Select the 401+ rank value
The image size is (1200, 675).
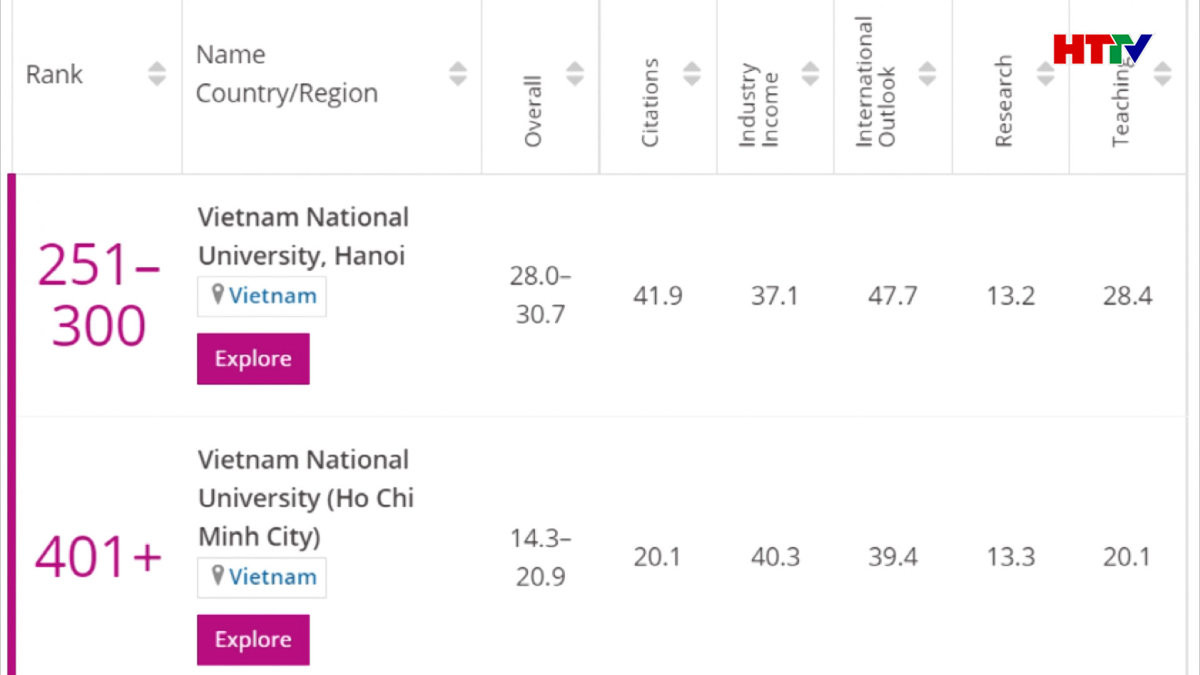pos(98,557)
